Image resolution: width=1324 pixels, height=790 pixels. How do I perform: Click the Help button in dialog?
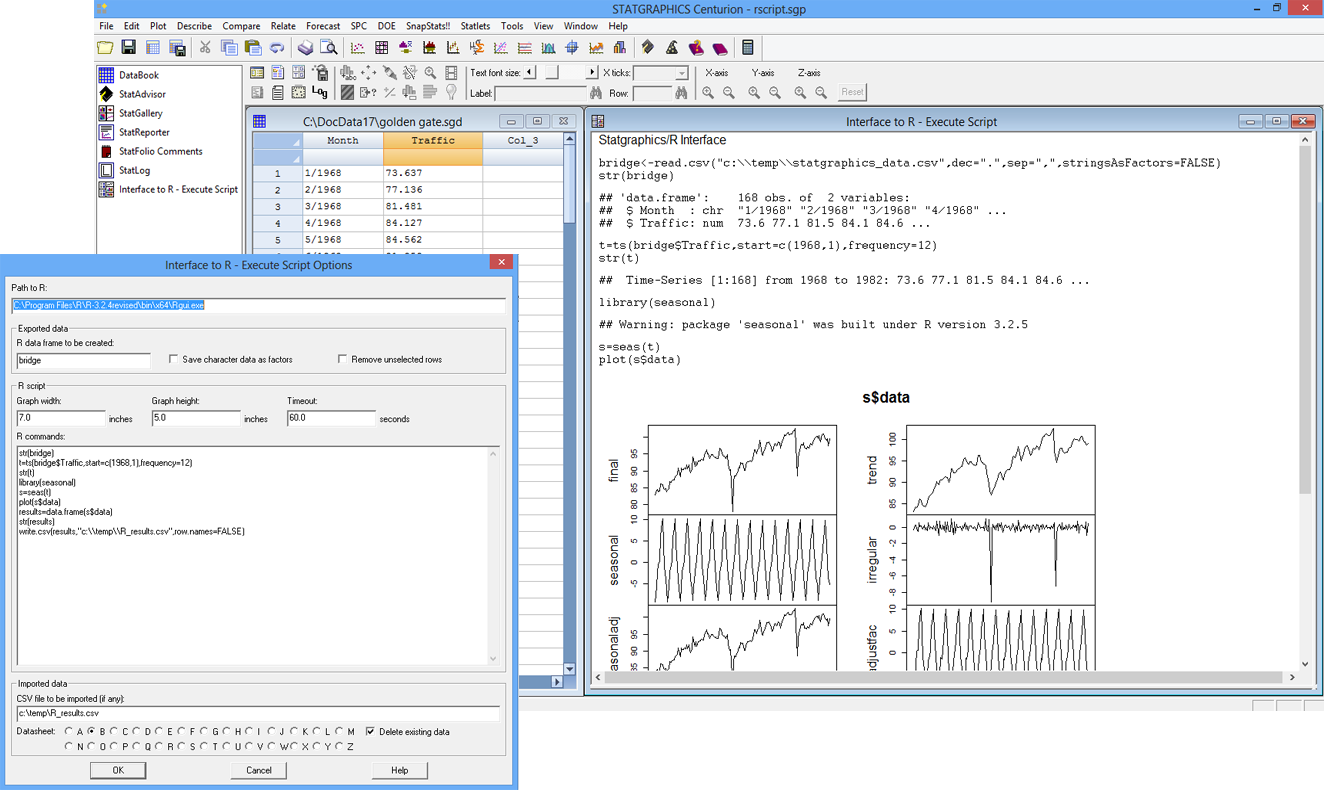[399, 770]
